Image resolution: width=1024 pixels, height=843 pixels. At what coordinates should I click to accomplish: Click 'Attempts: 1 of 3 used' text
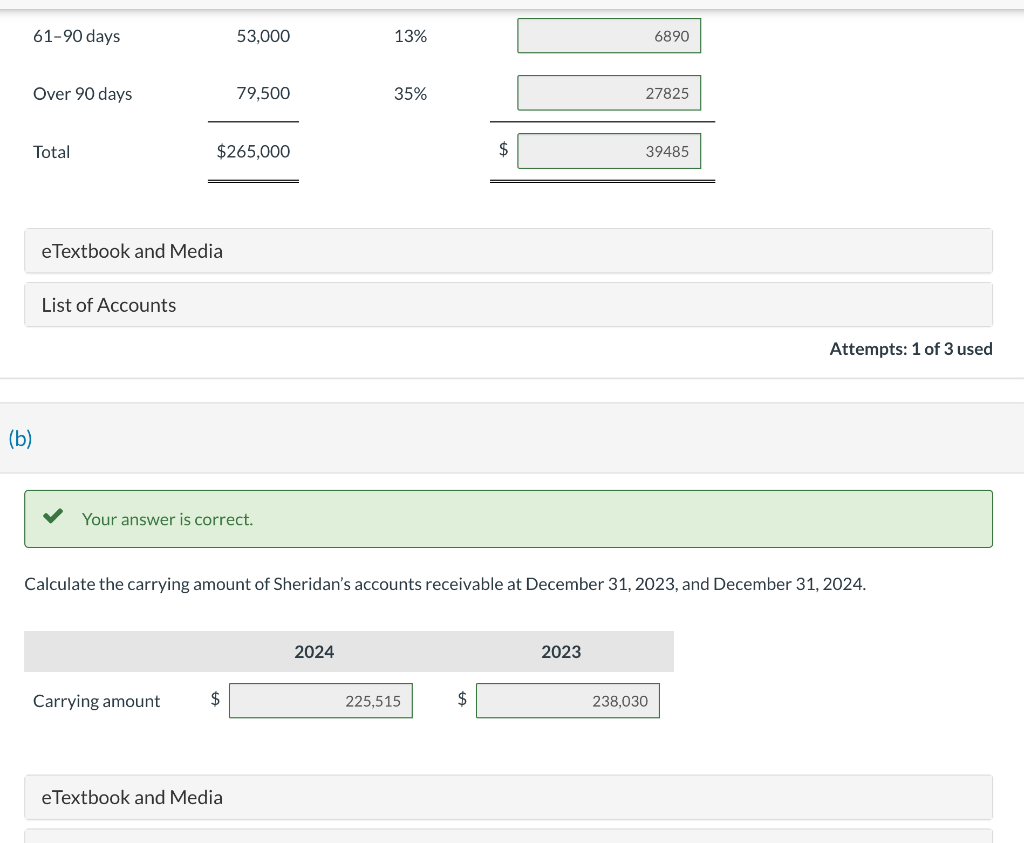point(911,349)
